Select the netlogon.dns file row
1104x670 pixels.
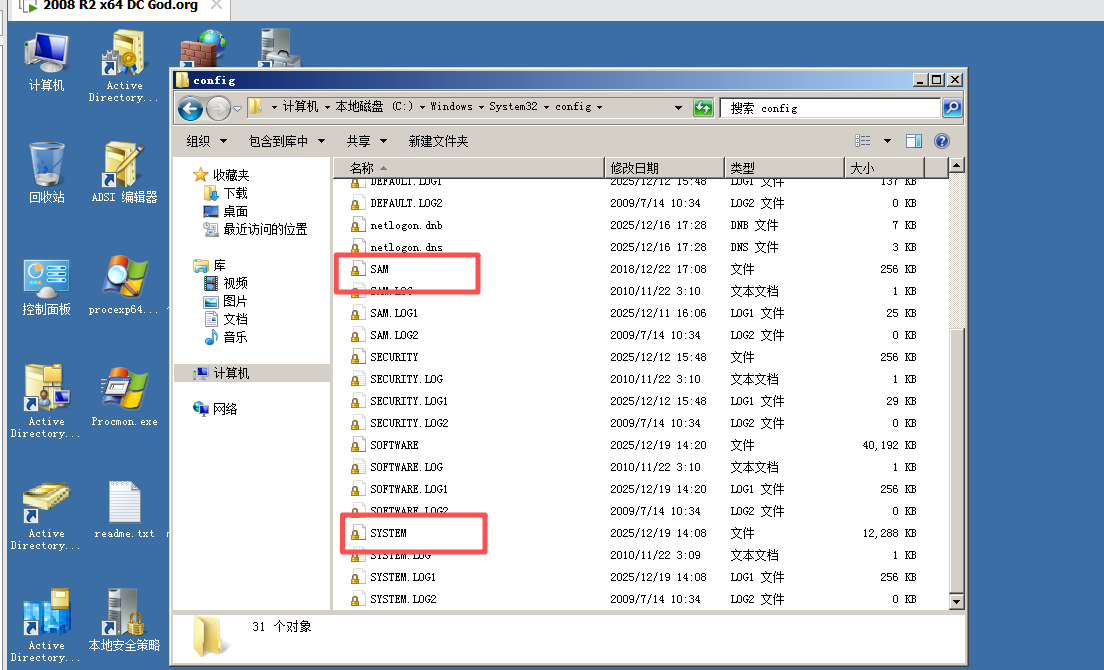point(634,247)
